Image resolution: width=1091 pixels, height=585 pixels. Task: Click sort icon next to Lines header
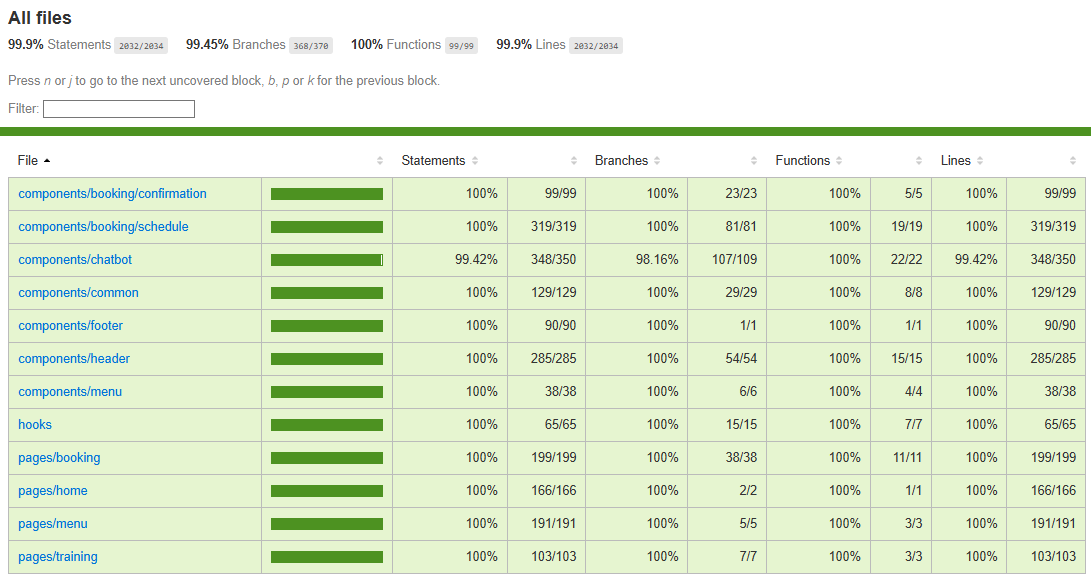pos(980,161)
